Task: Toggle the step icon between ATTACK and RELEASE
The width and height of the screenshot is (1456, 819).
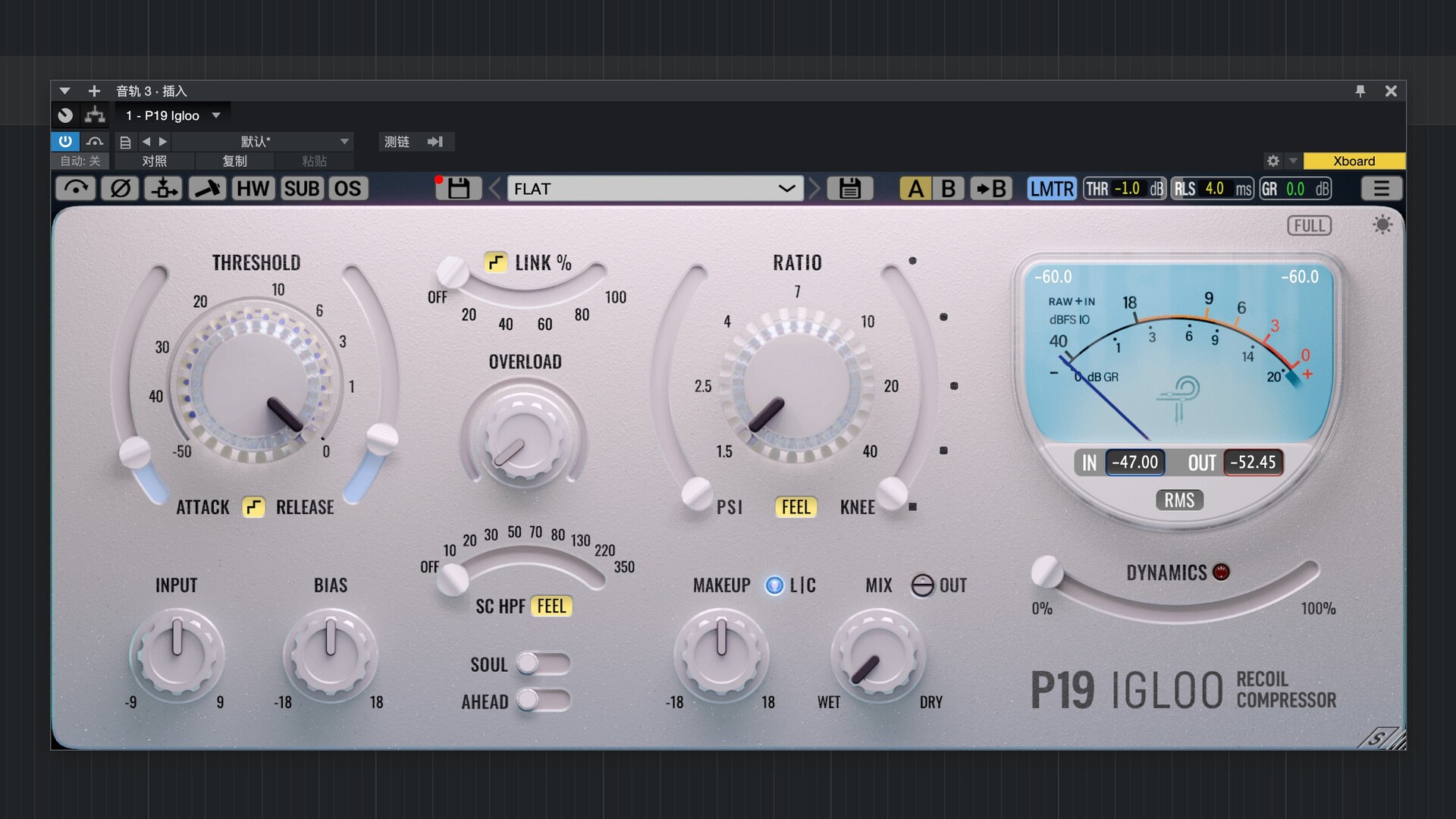Action: (x=253, y=507)
